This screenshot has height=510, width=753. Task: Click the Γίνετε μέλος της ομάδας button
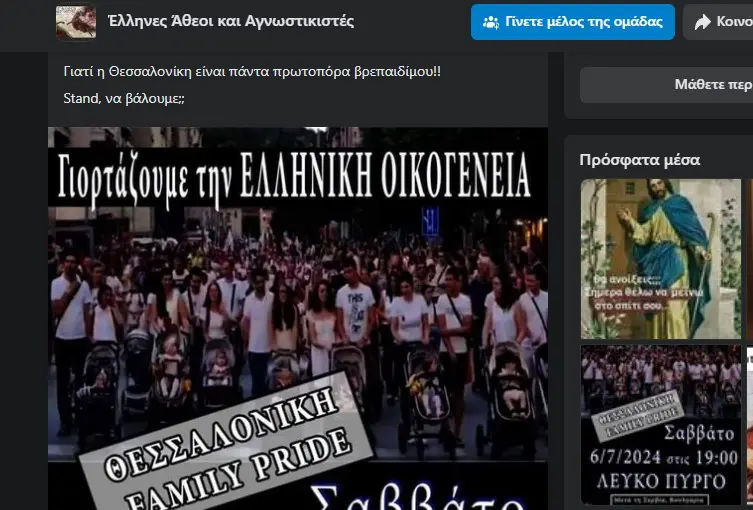(x=573, y=22)
